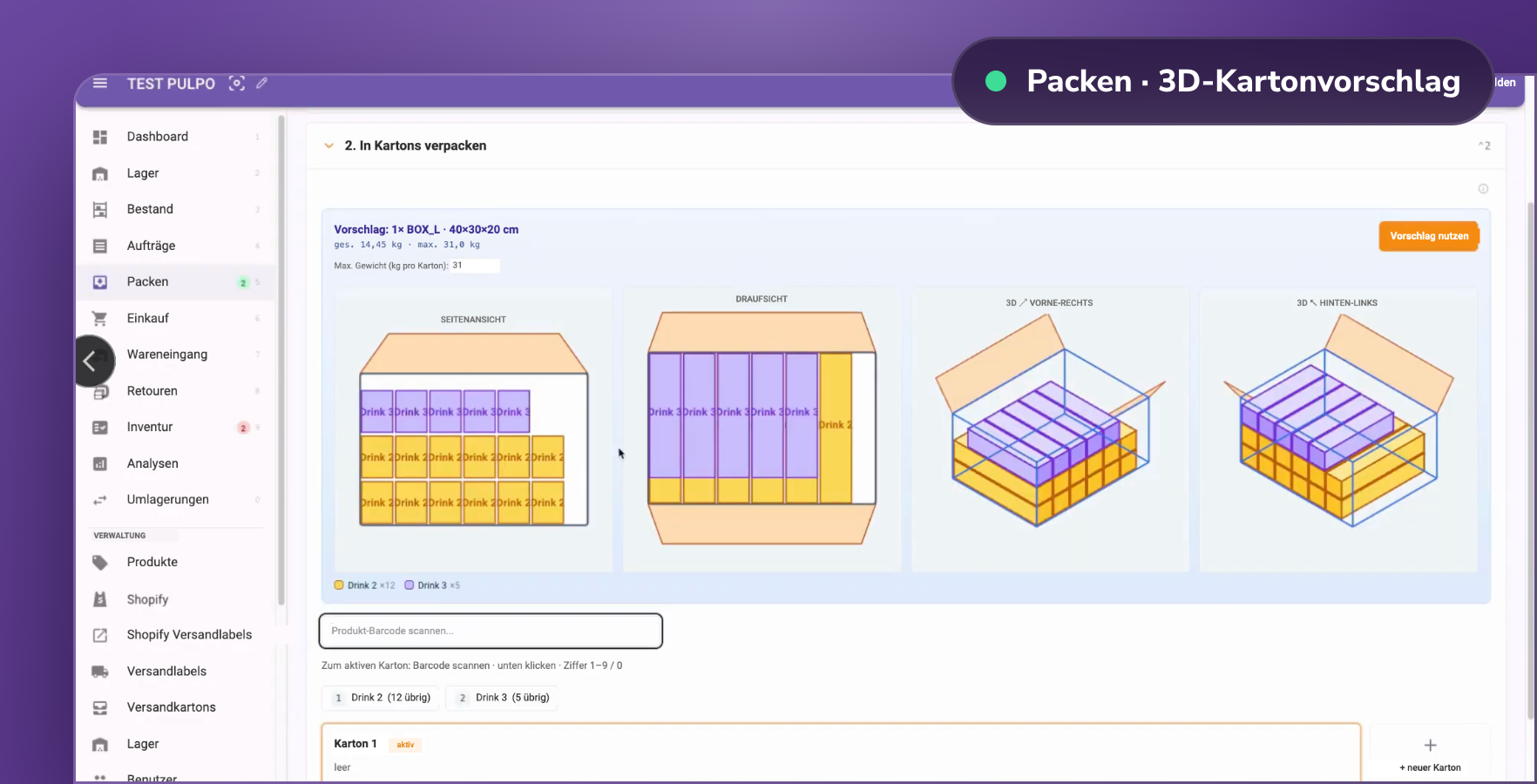Click the purple Drink 3 legend swatch
Viewport: 1537px width, 784px height.
(x=410, y=585)
